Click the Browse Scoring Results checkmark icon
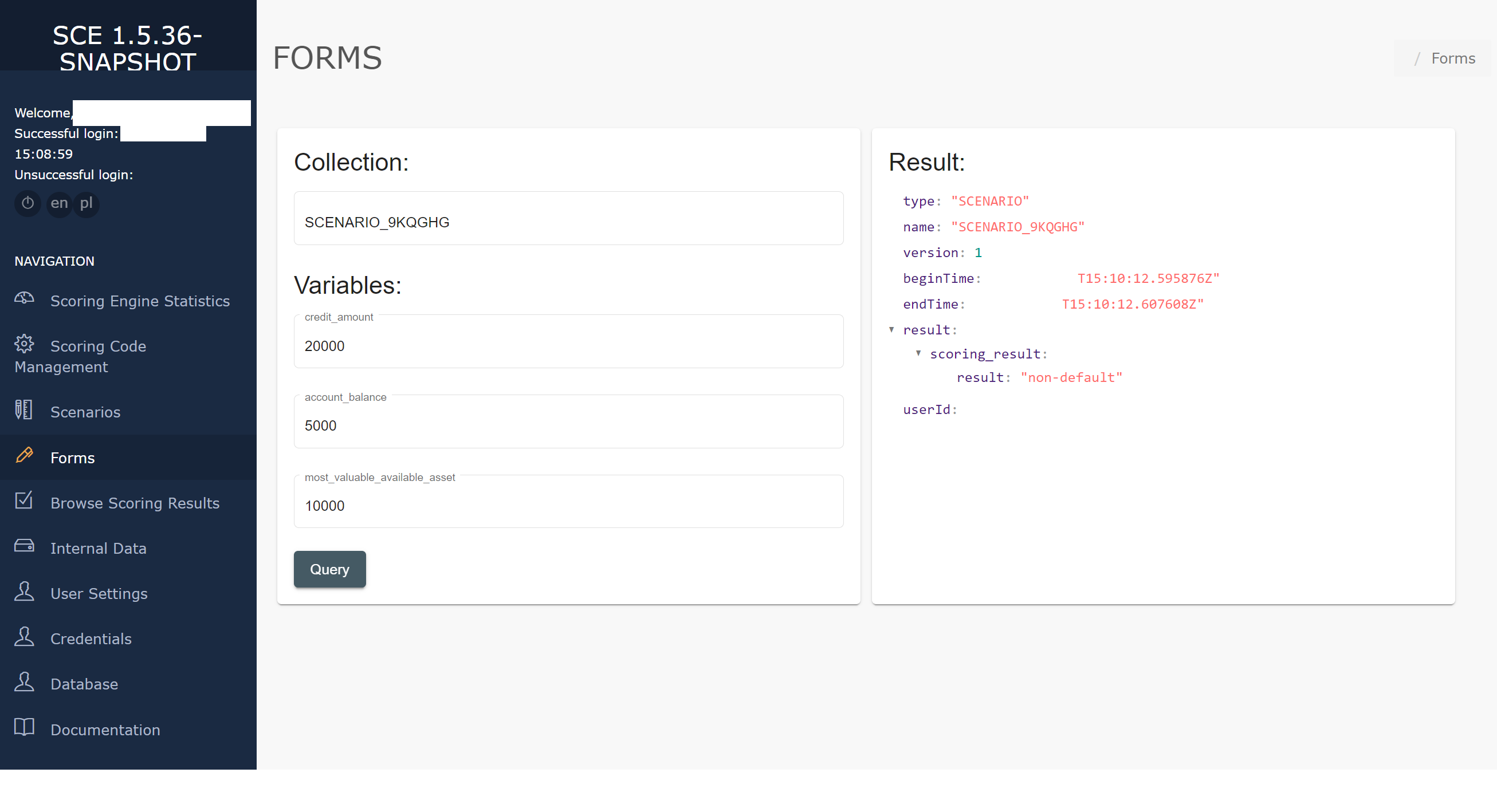Viewport: 1497px width, 812px height. 24,501
